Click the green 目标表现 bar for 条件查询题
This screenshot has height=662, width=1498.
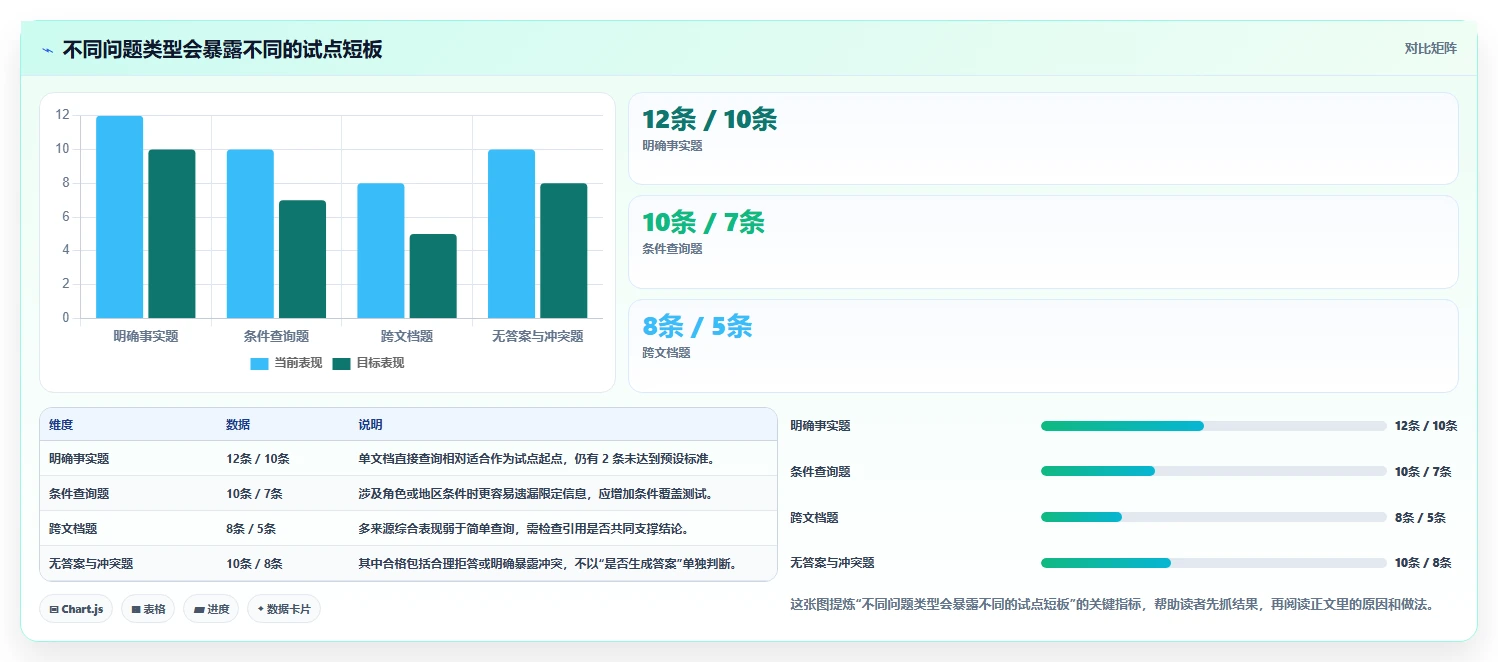click(302, 259)
